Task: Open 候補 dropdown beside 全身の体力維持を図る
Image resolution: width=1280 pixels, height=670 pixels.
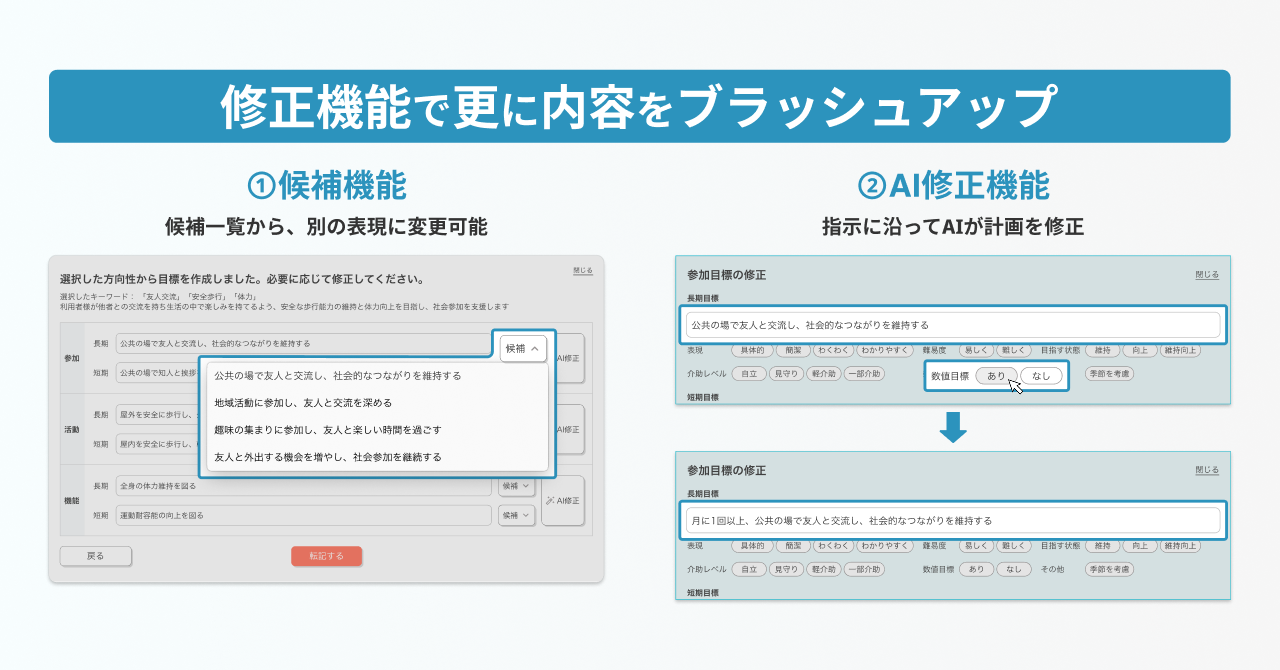Action: click(517, 486)
